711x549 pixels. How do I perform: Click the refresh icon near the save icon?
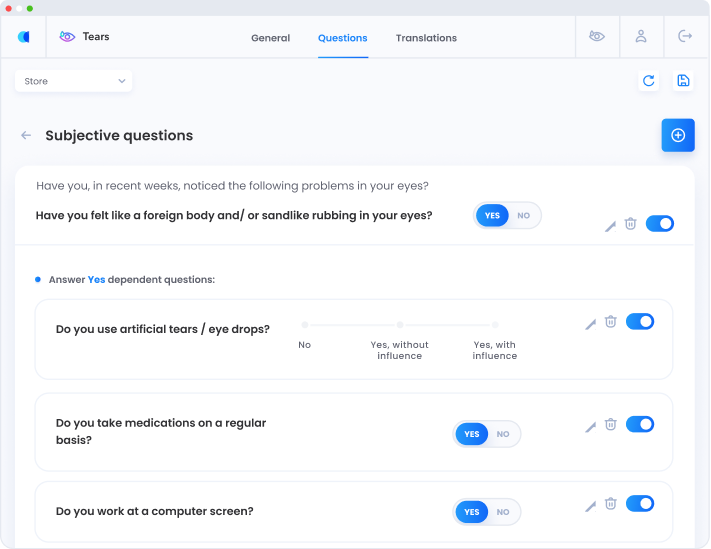tap(649, 81)
